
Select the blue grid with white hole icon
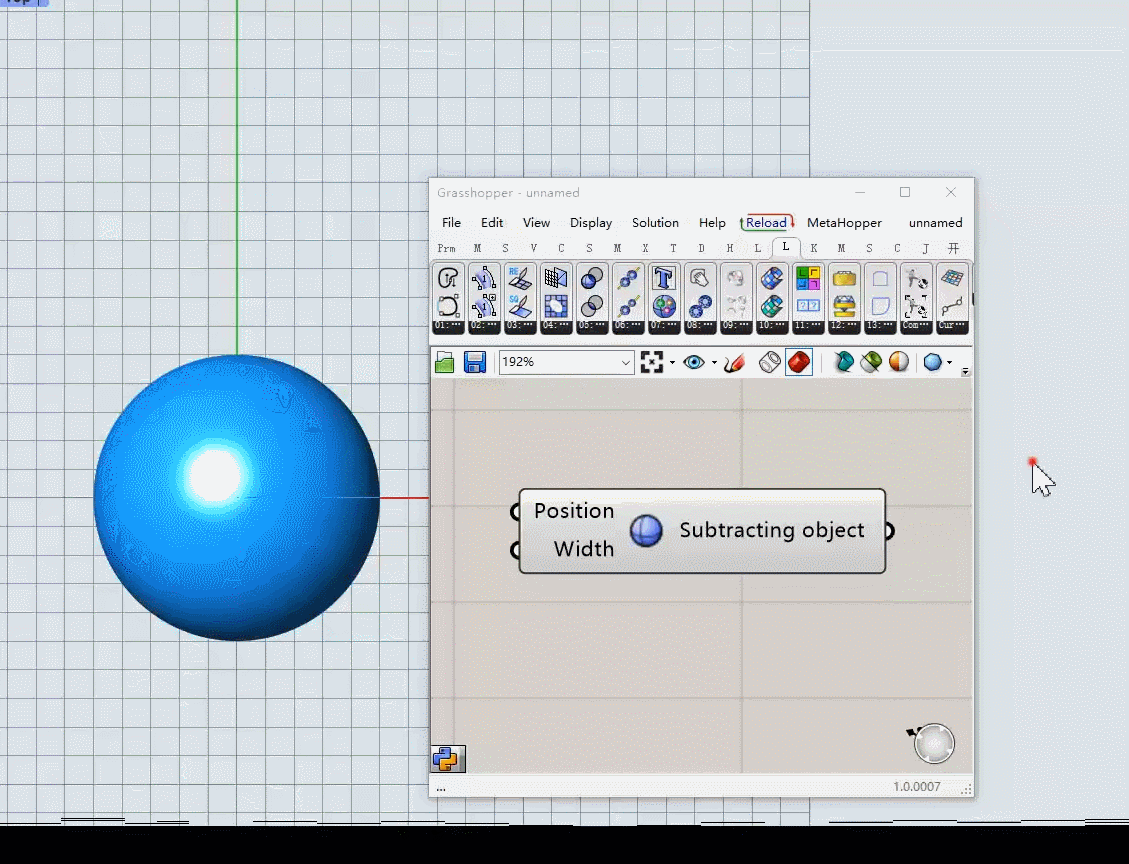[556, 306]
